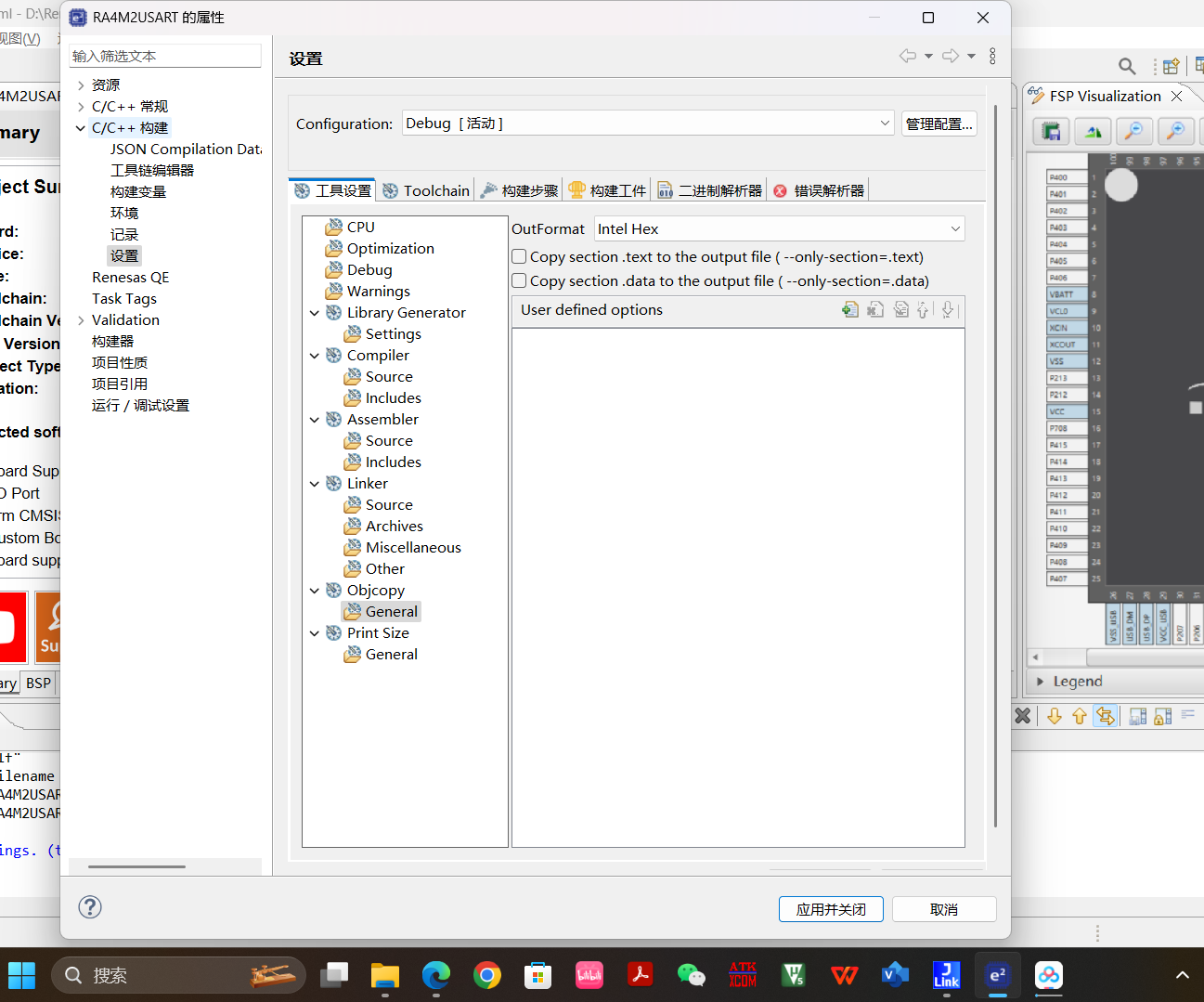Click the move option up arrow icon
This screenshot has width=1204, height=1002.
coord(923,309)
